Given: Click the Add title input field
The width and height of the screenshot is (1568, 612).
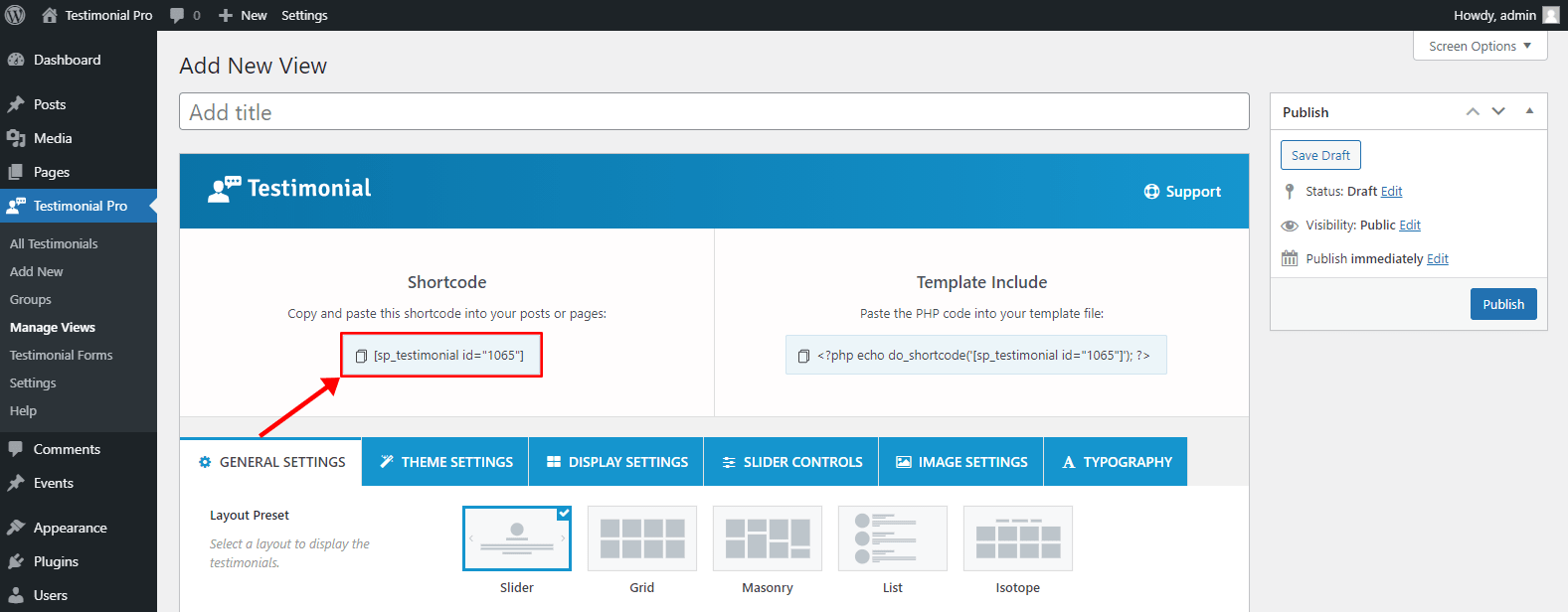Looking at the screenshot, I should [714, 112].
